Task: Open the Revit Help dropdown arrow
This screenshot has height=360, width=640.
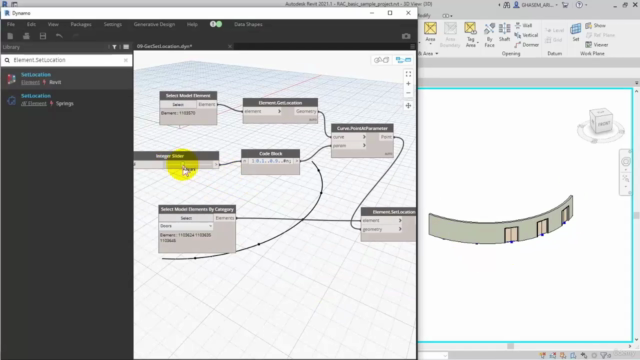Action: (587, 5)
